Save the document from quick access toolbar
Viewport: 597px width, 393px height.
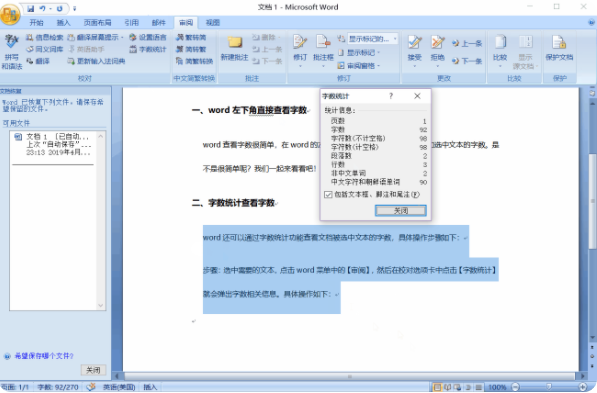(x=30, y=8)
